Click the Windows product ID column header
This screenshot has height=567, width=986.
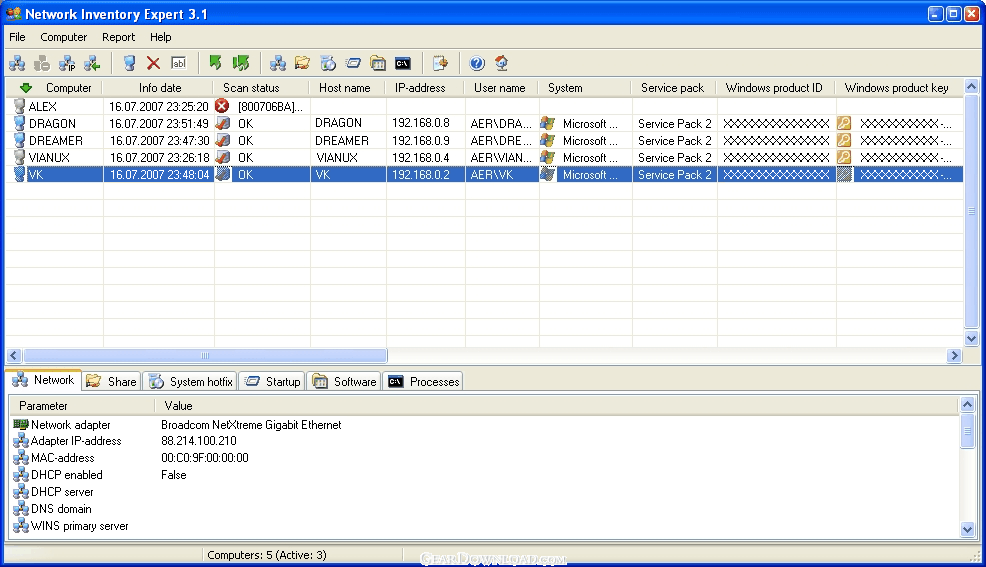pyautogui.click(x=774, y=88)
